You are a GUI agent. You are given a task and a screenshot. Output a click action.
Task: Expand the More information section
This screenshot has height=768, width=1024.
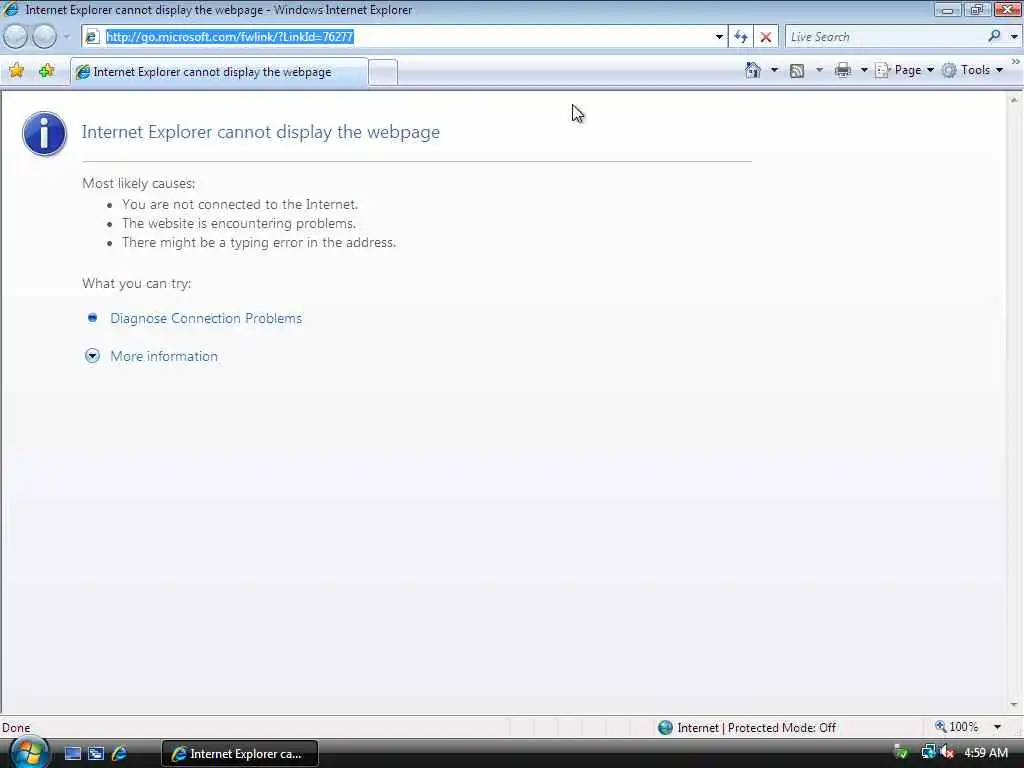163,356
